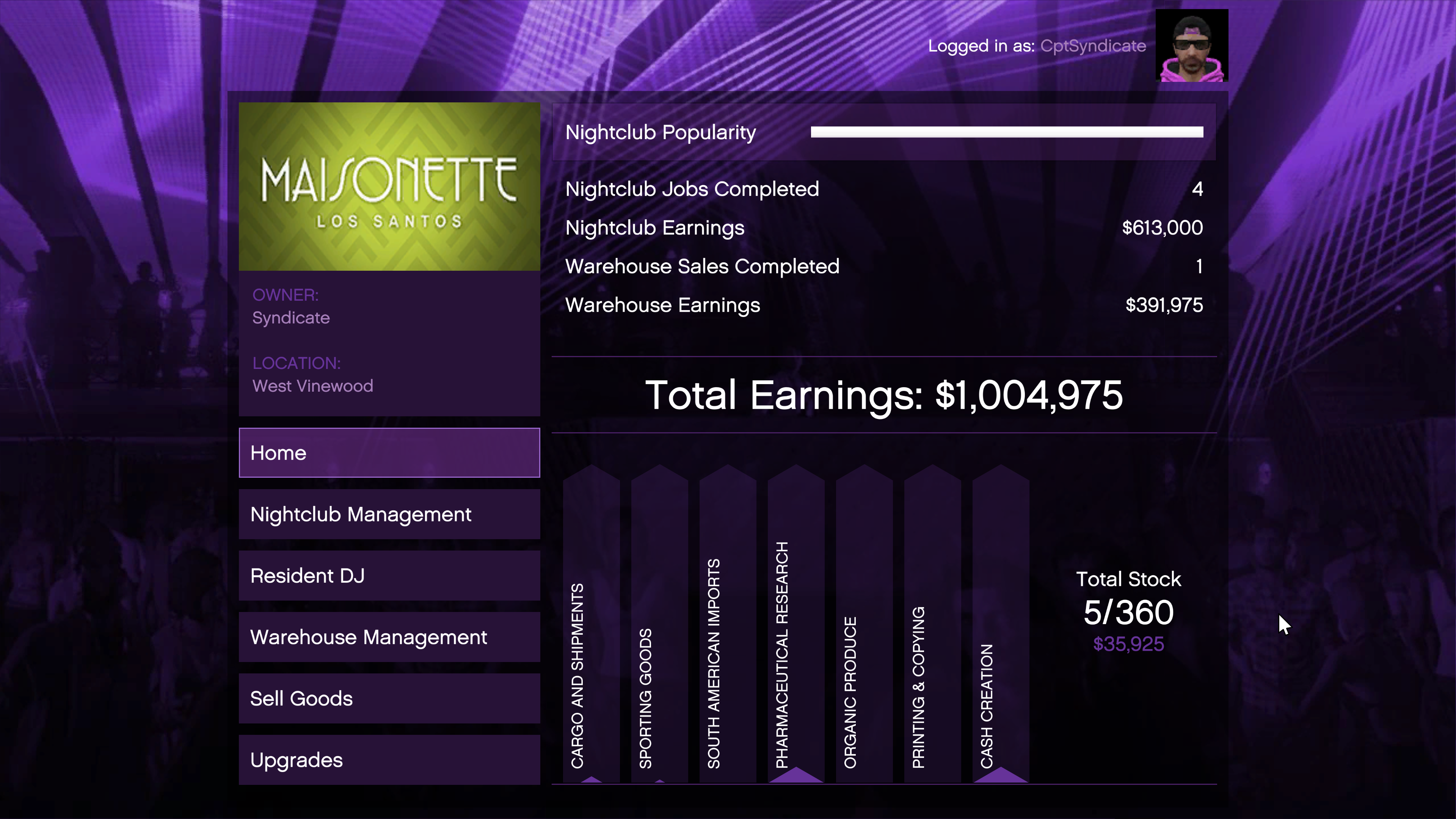Open Warehouse Management

tap(389, 637)
